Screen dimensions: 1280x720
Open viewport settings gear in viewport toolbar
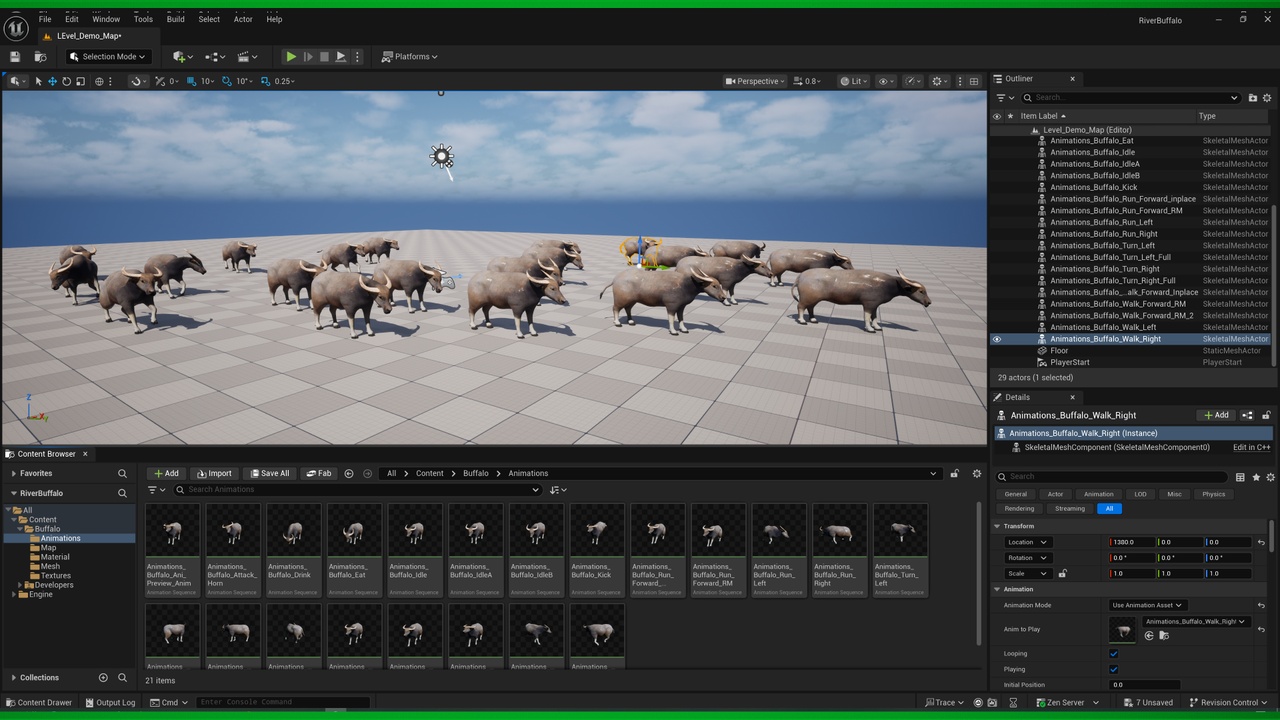pyautogui.click(x=938, y=81)
